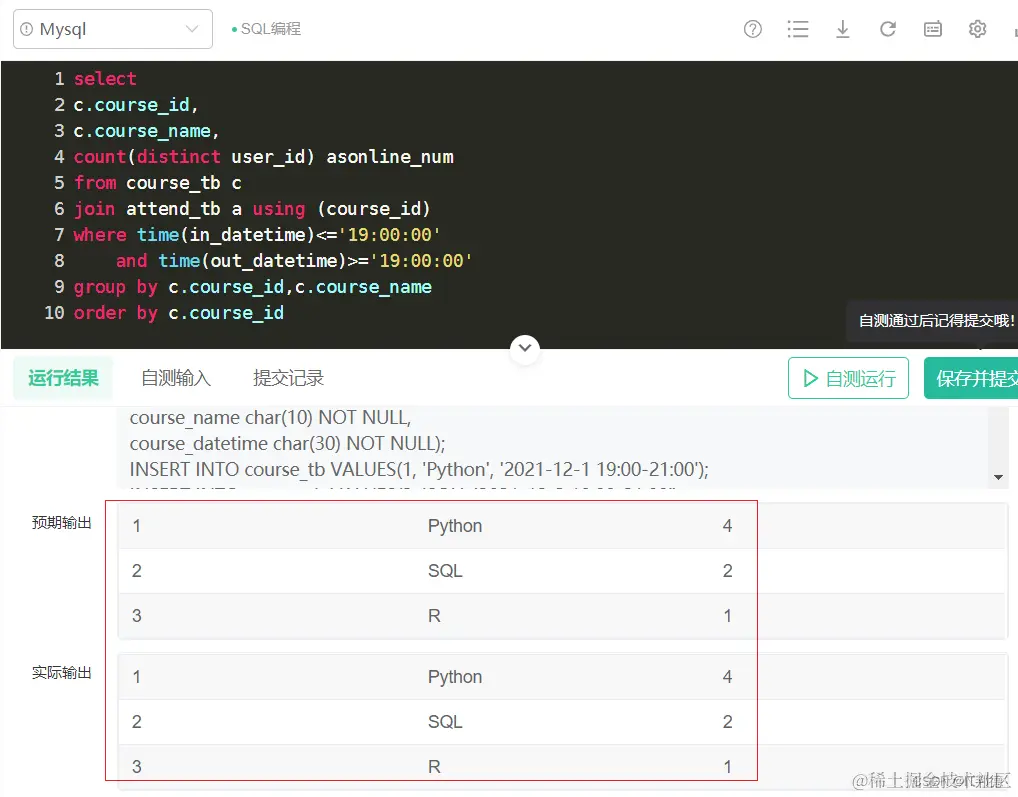Image resolution: width=1018 pixels, height=797 pixels.
Task: Click 'c.course_name,' on code line 3
Action: coord(147,131)
